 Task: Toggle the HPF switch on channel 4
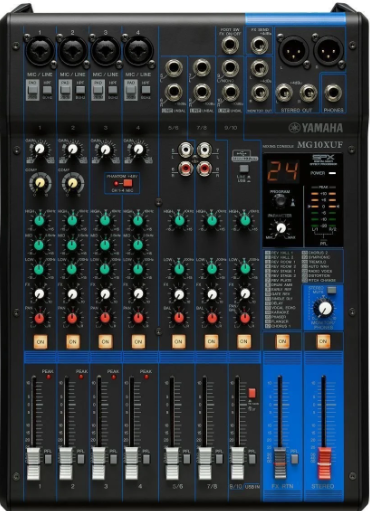coord(146,89)
